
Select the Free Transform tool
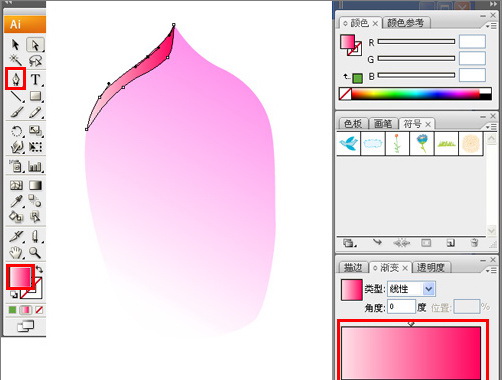(35, 147)
